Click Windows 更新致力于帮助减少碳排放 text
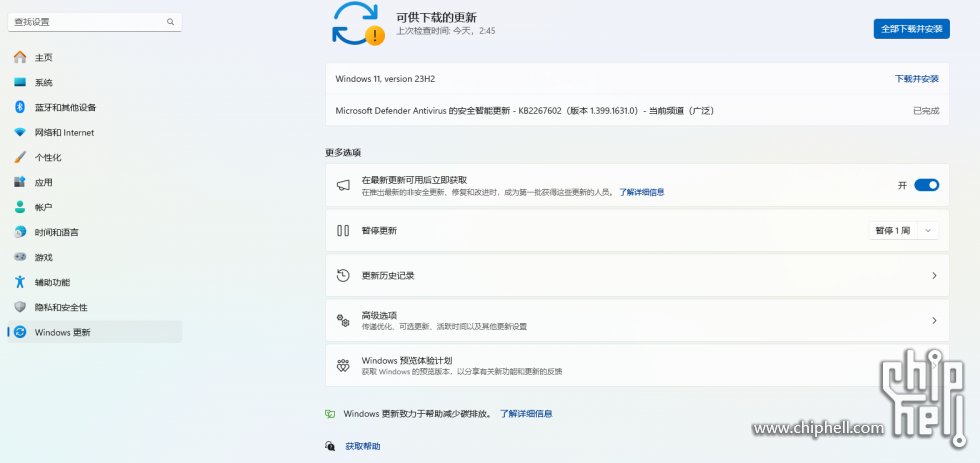 point(417,414)
